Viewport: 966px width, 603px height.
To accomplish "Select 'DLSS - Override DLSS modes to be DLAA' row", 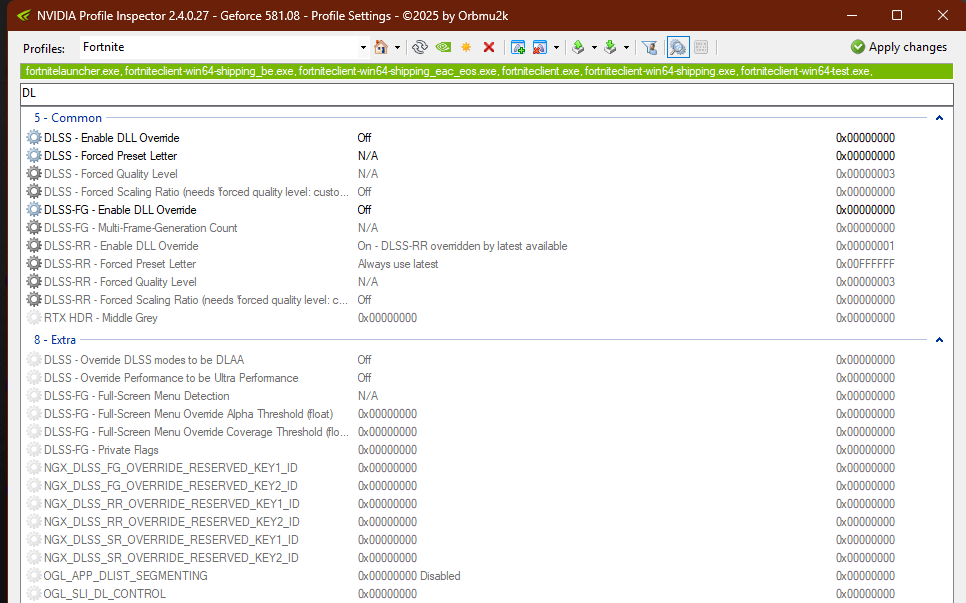I will click(x=487, y=360).
